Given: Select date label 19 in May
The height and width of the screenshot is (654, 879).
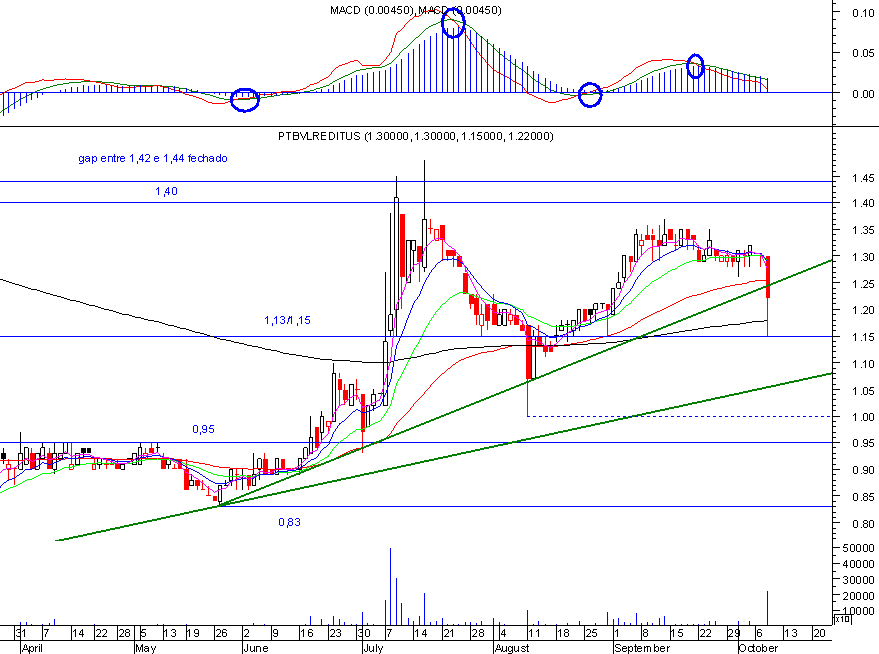Looking at the screenshot, I should [193, 633].
